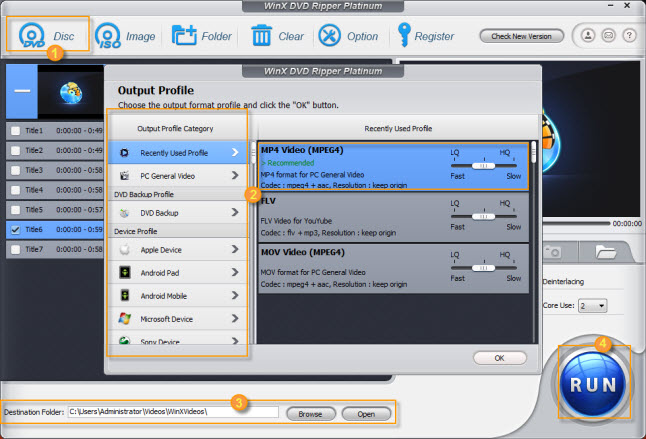
Task: Expand DVD Backup chevron
Action: (235, 212)
